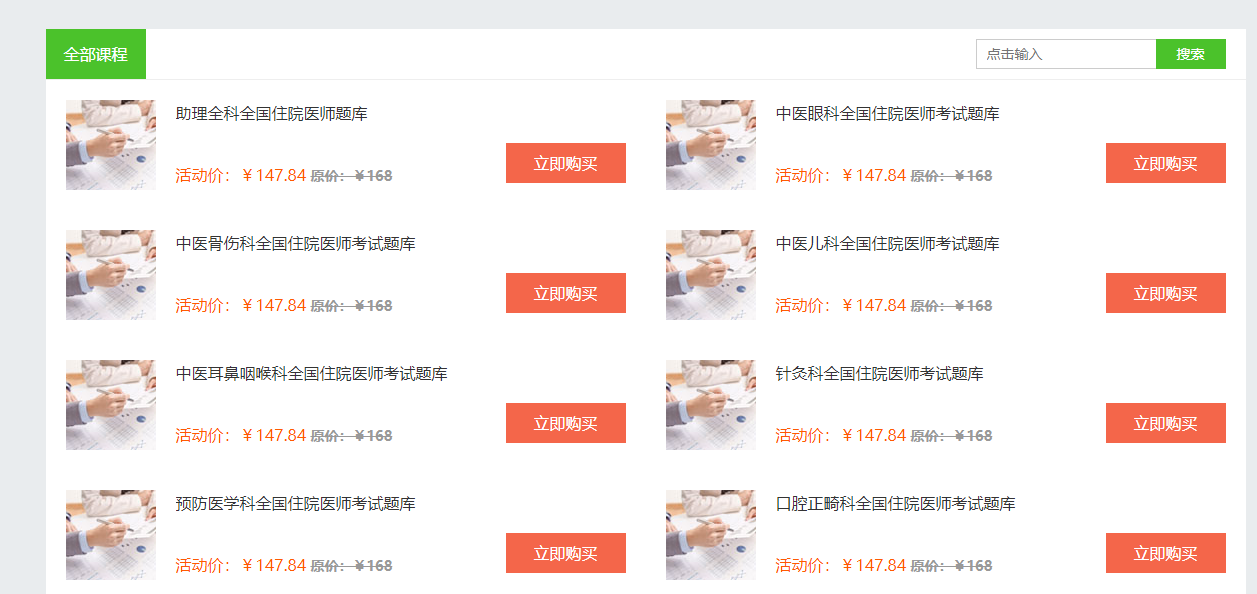Buy 中医骨伤科 course via 立即购买

tap(566, 293)
